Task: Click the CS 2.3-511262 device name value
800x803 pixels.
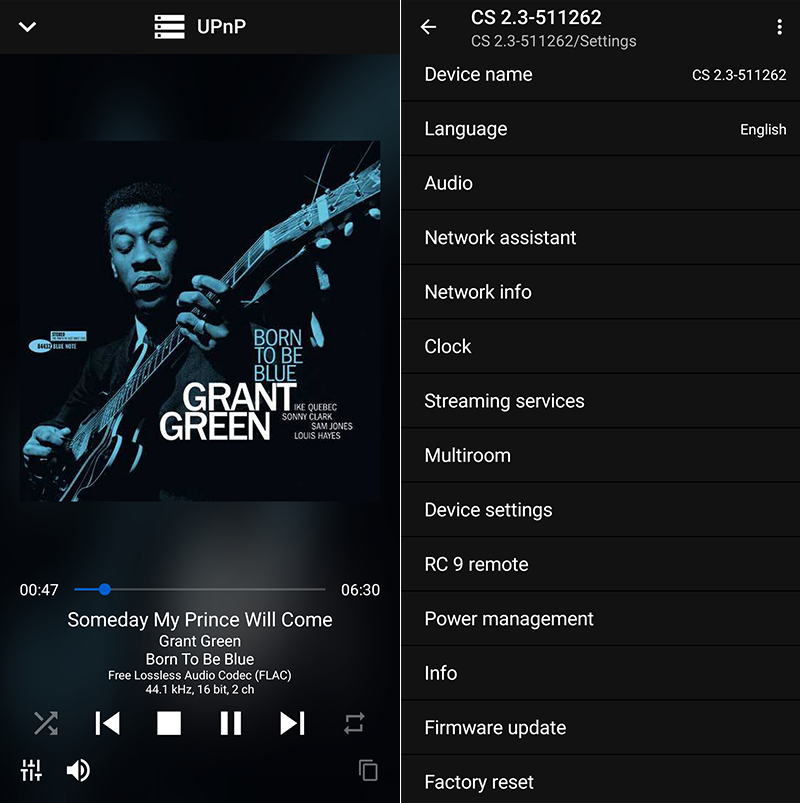Action: 739,75
